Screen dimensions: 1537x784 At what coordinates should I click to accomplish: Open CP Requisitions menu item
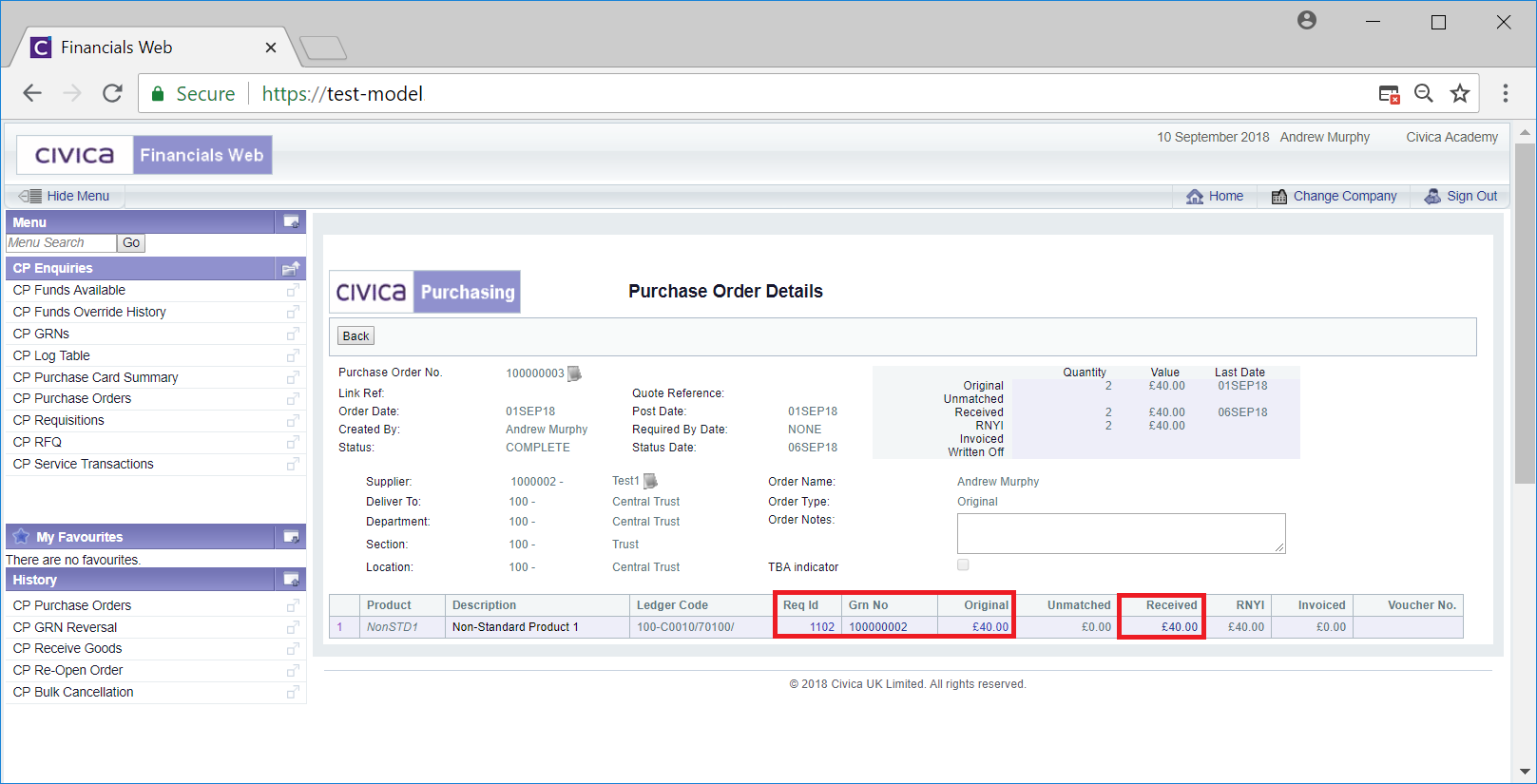59,420
